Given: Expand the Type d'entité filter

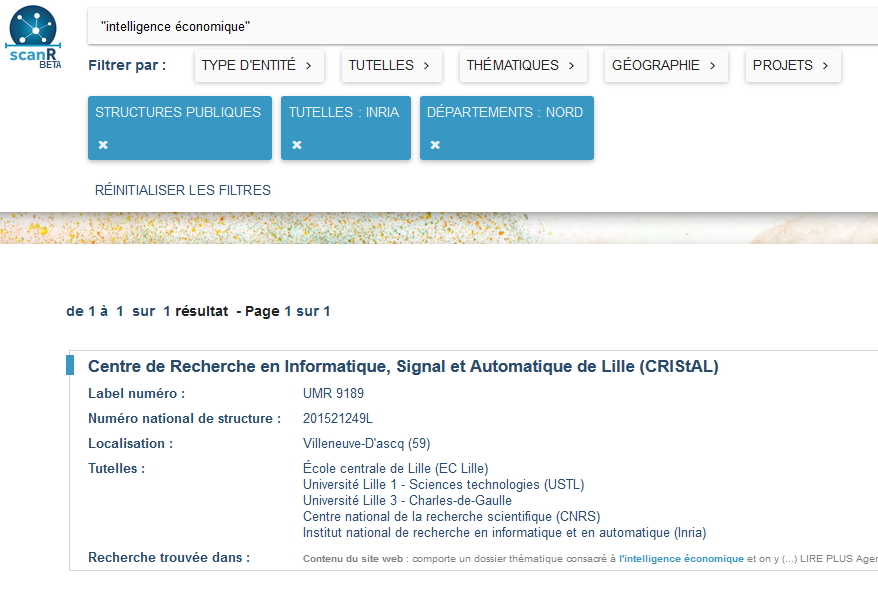Looking at the screenshot, I should click(x=259, y=66).
